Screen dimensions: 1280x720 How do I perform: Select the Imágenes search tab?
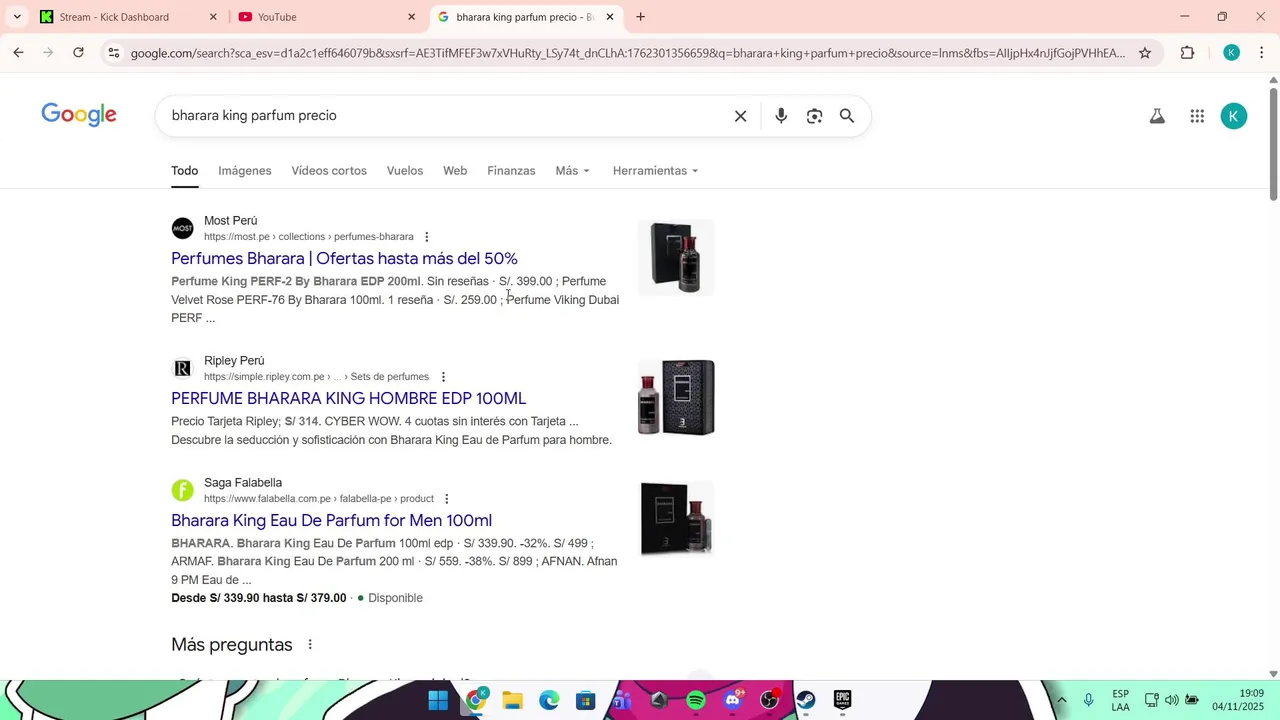245,171
